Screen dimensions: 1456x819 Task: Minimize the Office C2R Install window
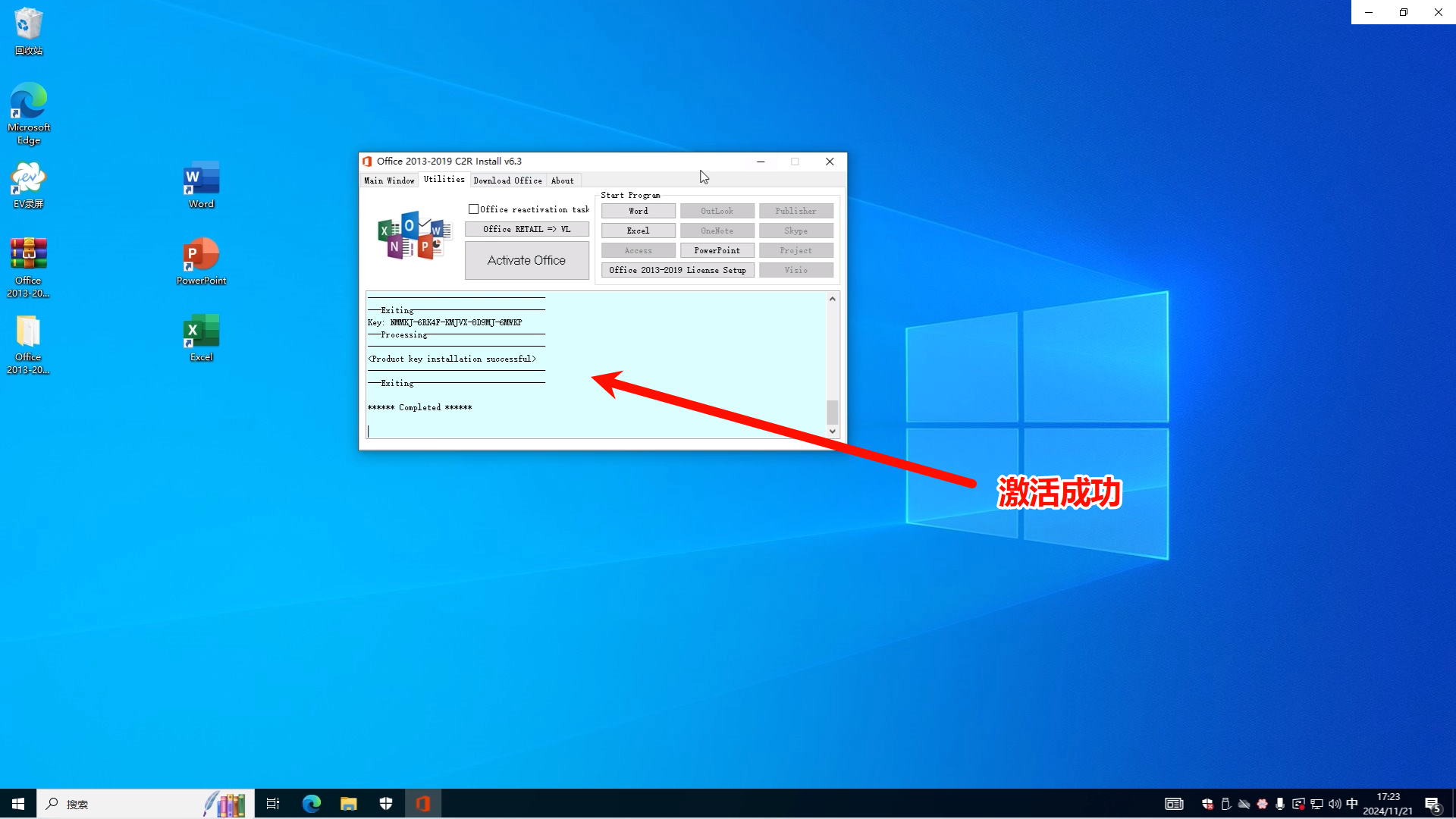[x=761, y=162]
